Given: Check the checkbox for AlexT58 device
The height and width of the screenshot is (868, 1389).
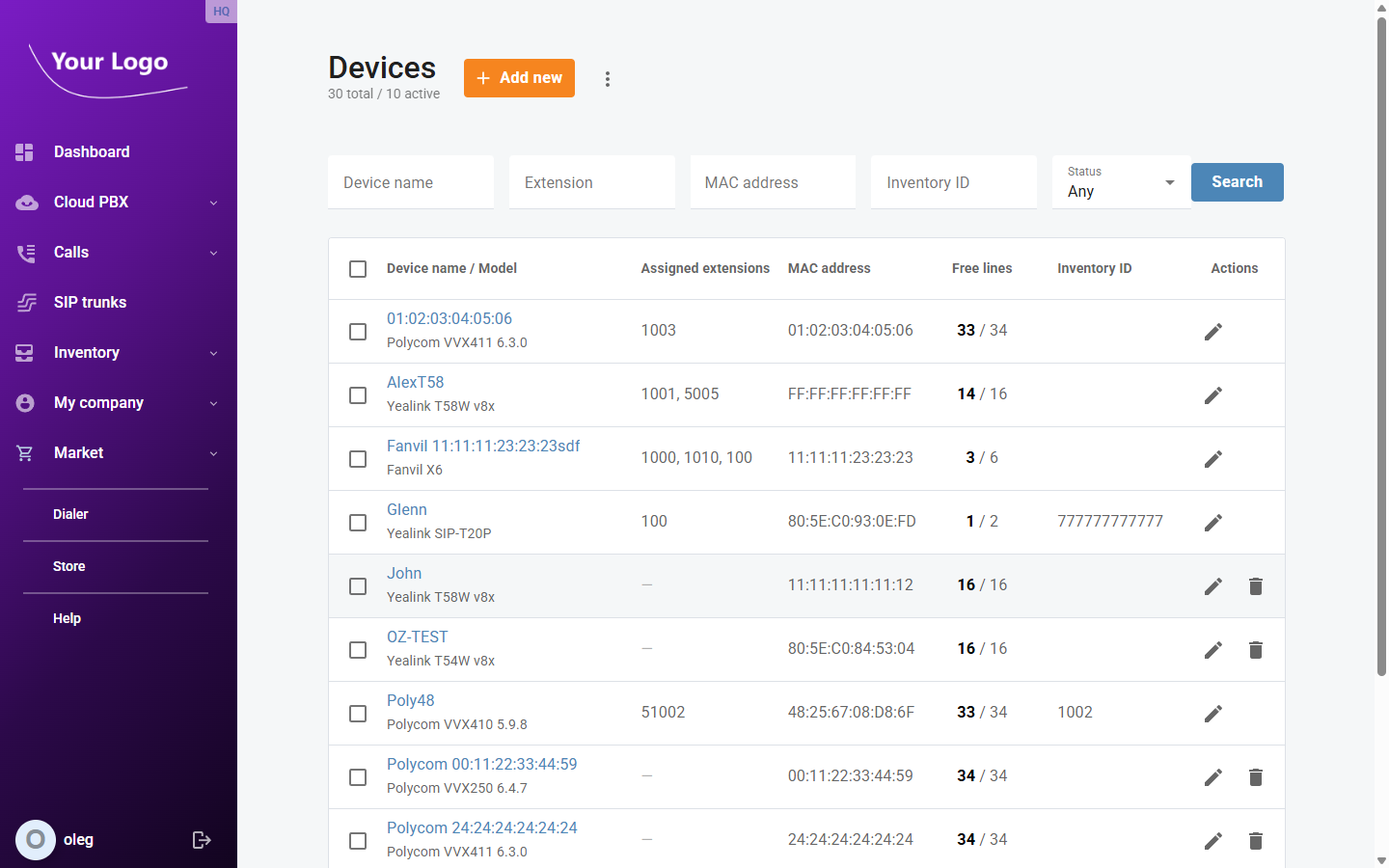Looking at the screenshot, I should (x=358, y=394).
